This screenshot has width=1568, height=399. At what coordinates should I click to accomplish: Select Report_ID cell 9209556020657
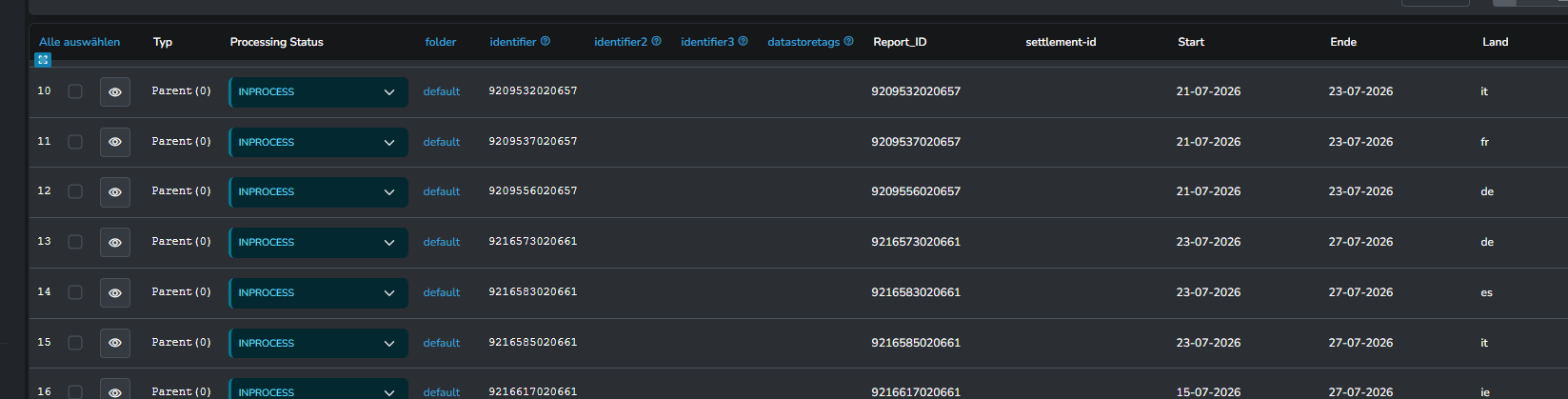click(x=916, y=191)
